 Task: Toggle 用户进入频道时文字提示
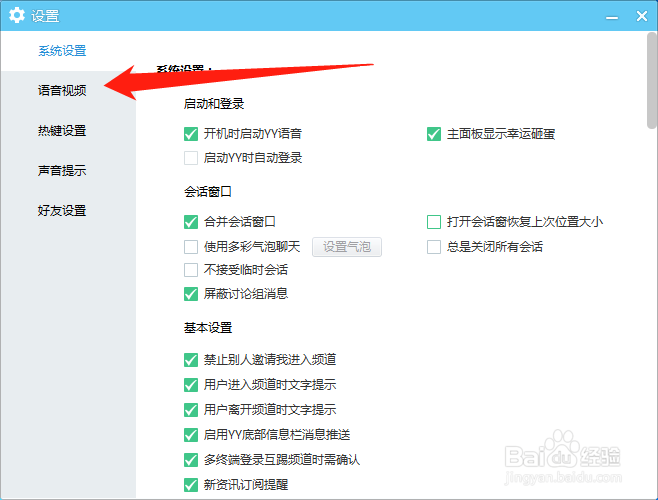click(x=191, y=385)
